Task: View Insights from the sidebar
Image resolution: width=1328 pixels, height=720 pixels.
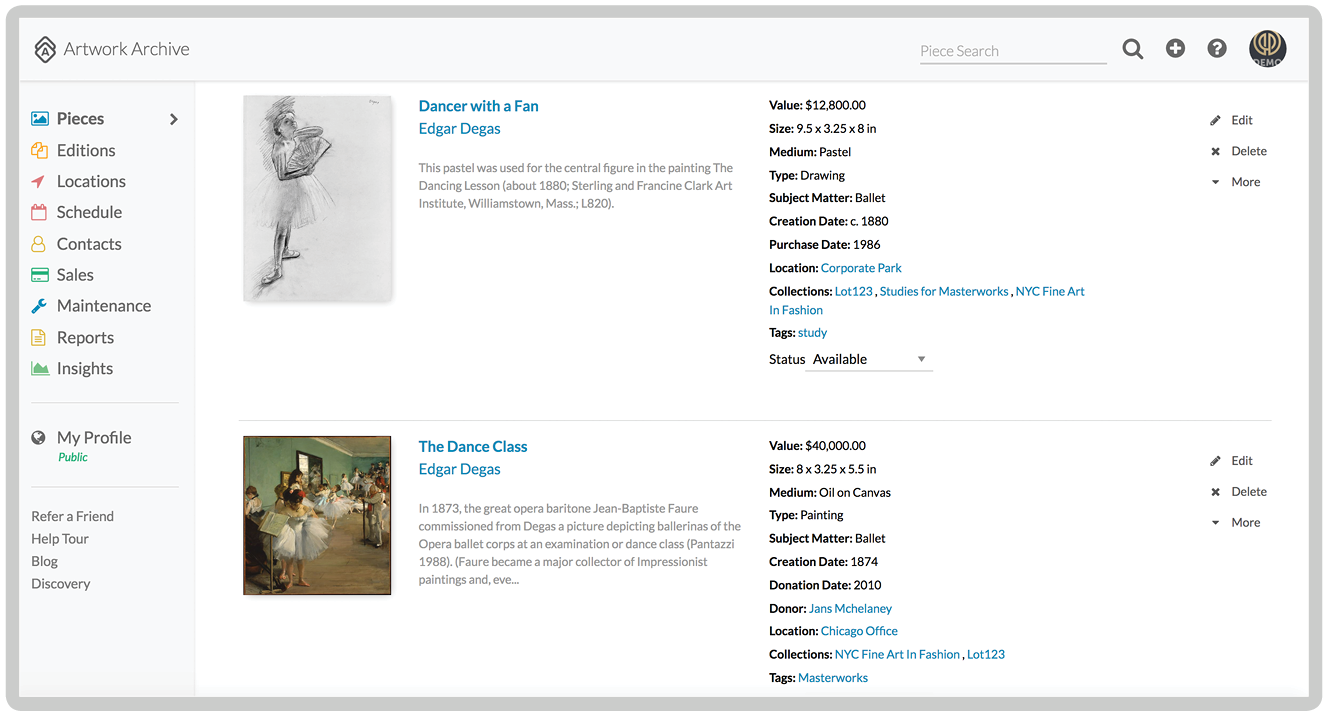Action: (x=84, y=368)
